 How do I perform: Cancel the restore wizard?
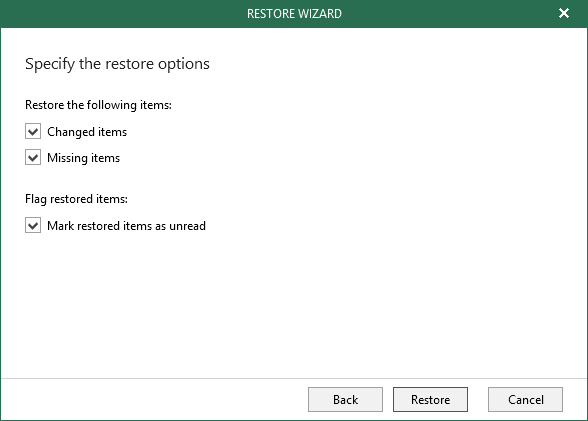tap(525, 400)
